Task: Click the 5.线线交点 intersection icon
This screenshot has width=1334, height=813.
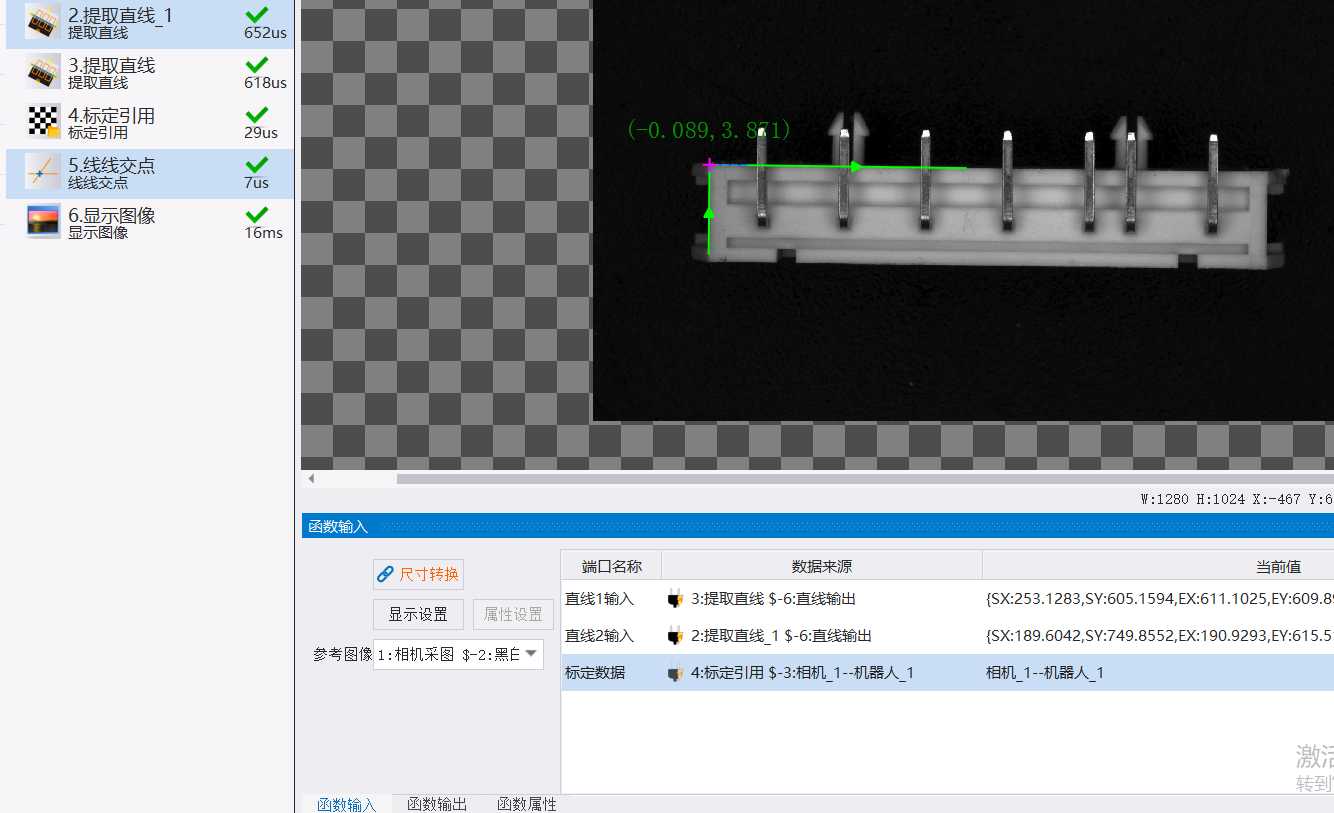Action: click(x=44, y=172)
